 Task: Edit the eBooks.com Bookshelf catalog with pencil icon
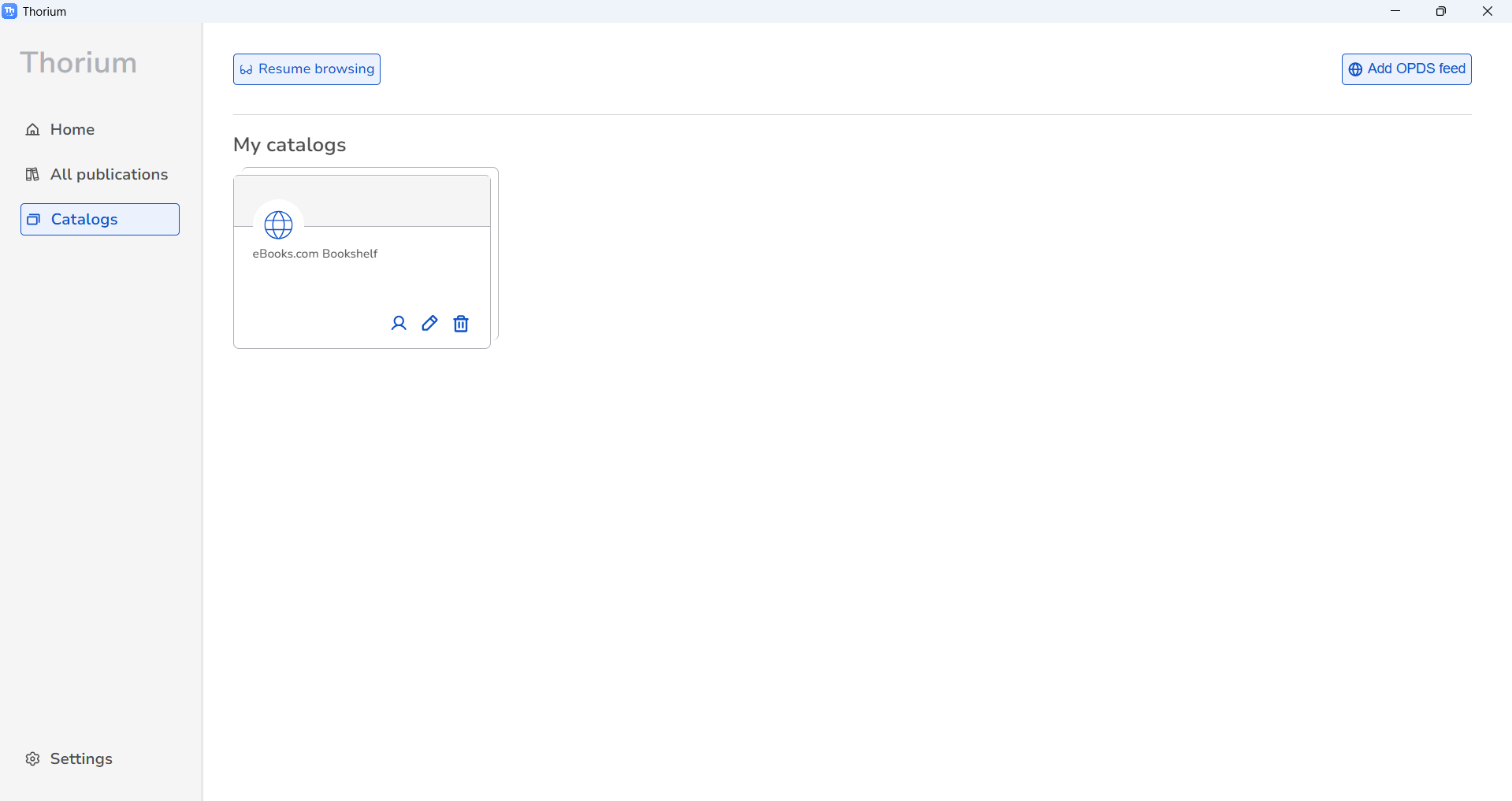click(x=429, y=324)
